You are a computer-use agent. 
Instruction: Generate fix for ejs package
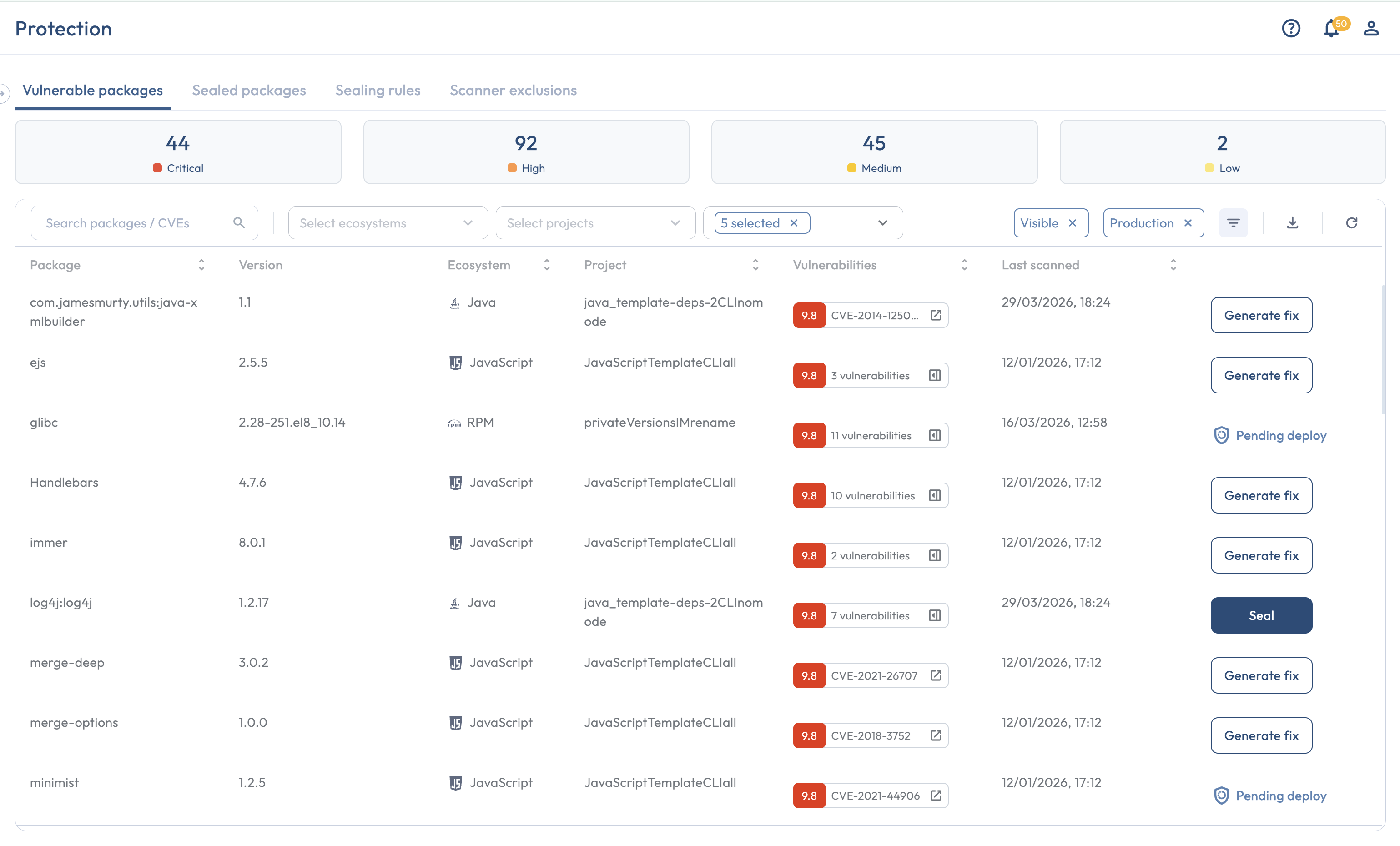[x=1261, y=375]
